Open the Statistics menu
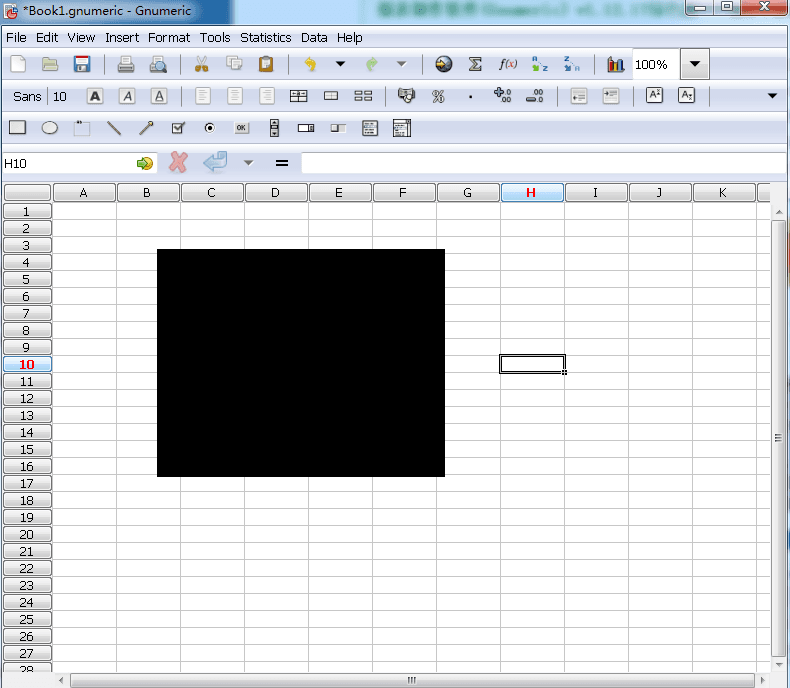The width and height of the screenshot is (790, 688). coord(265,37)
